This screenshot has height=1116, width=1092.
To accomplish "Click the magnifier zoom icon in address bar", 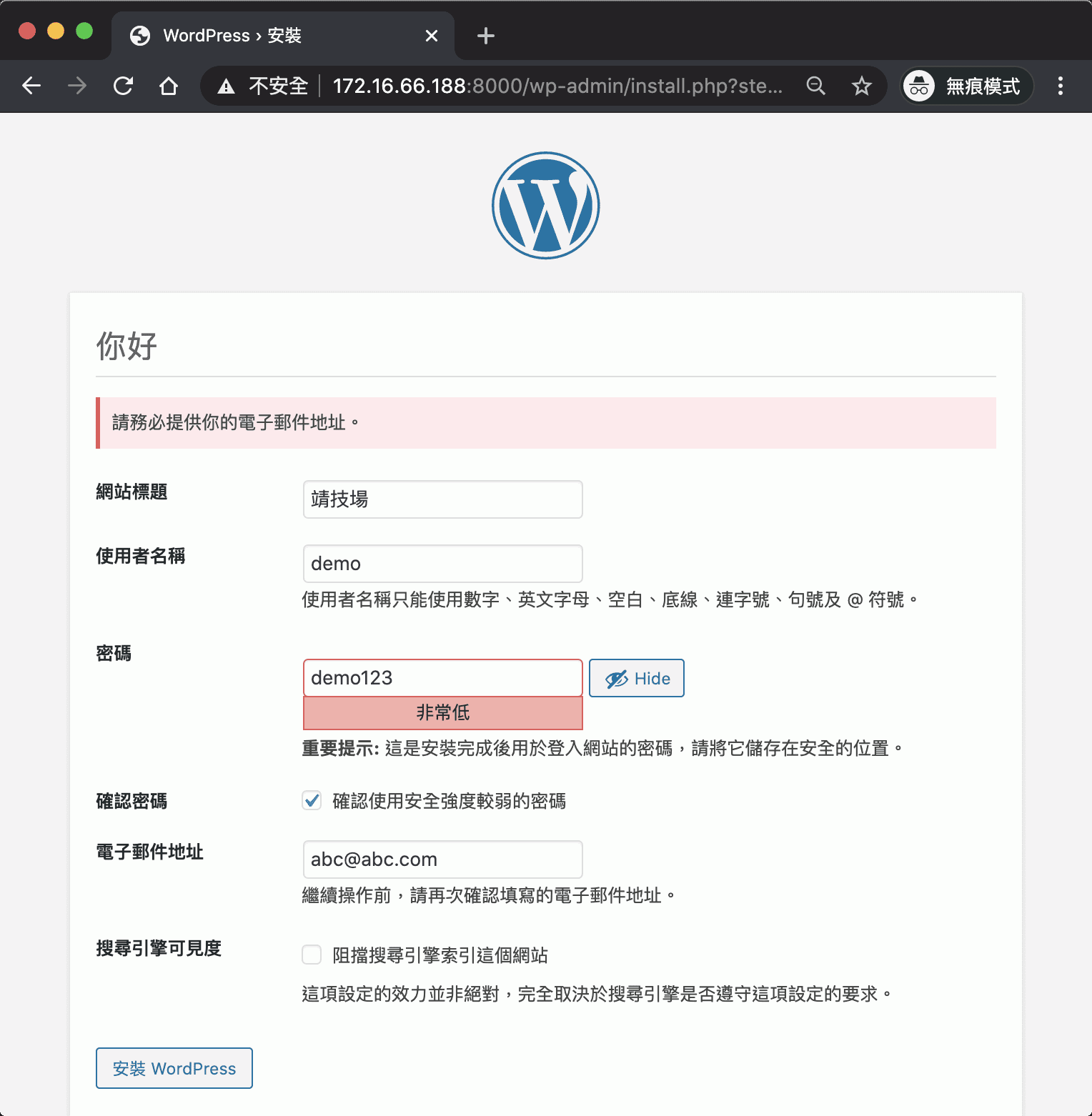I will pos(816,86).
